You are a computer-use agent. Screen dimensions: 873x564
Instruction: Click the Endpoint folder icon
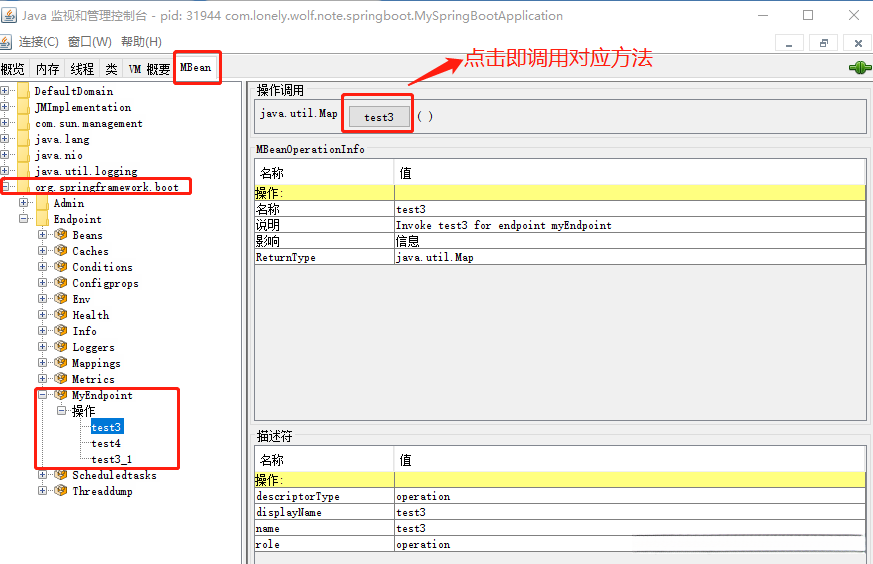[x=42, y=219]
